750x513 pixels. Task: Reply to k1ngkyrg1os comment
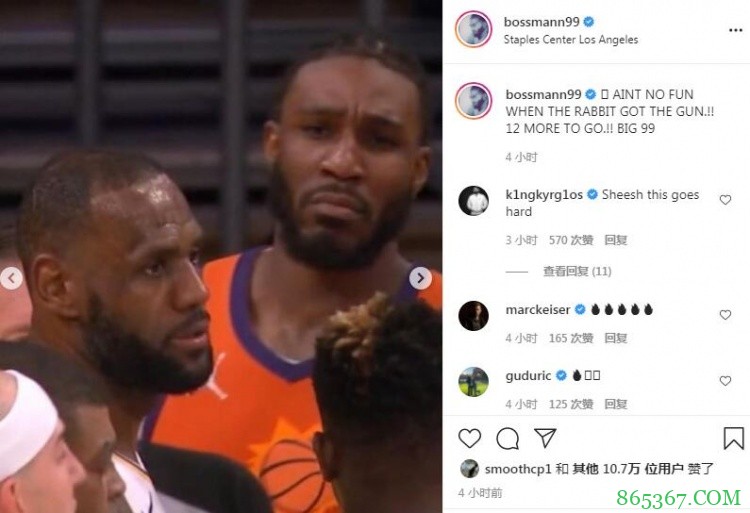click(x=616, y=240)
